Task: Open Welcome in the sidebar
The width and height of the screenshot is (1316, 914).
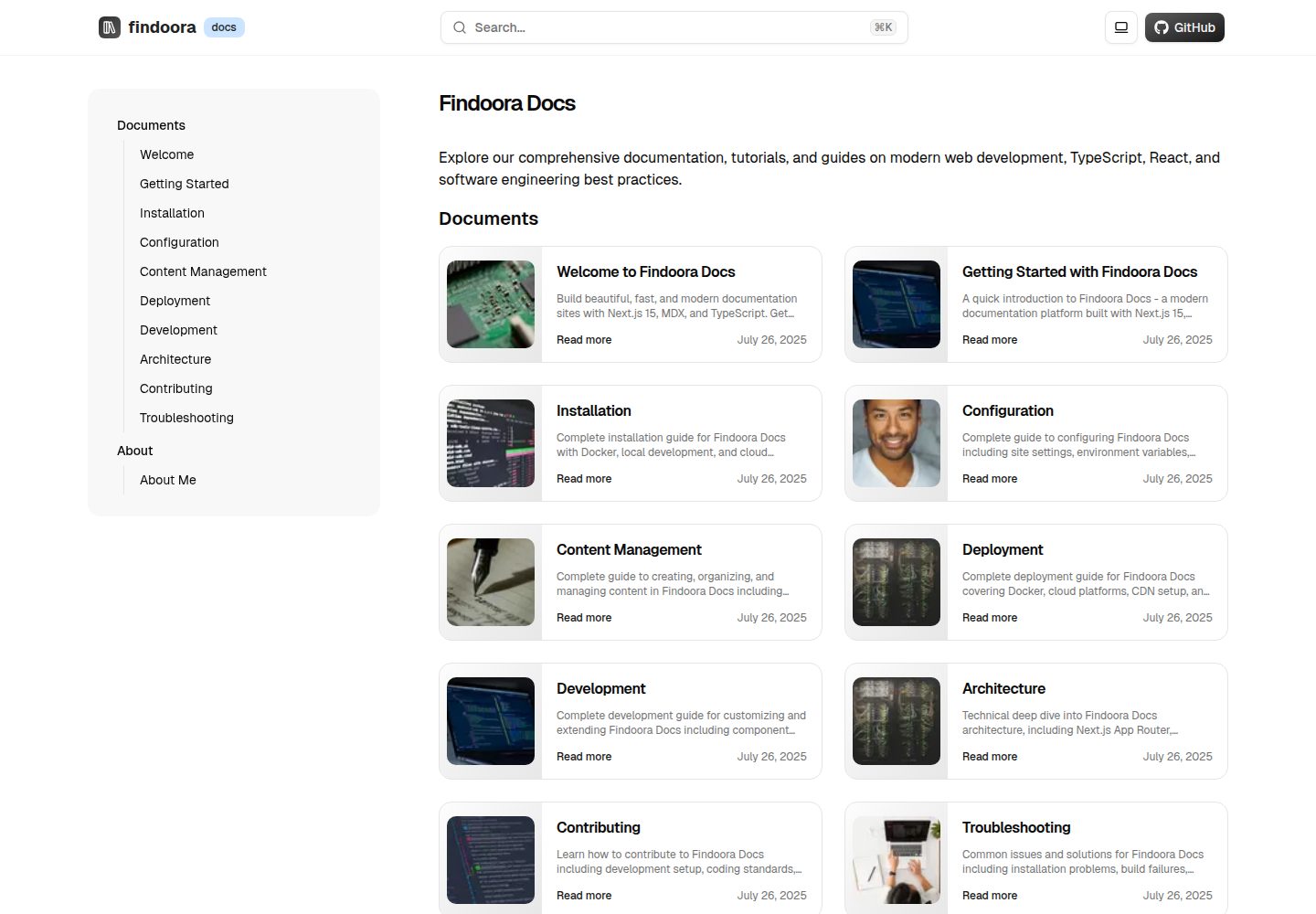Action: click(166, 154)
